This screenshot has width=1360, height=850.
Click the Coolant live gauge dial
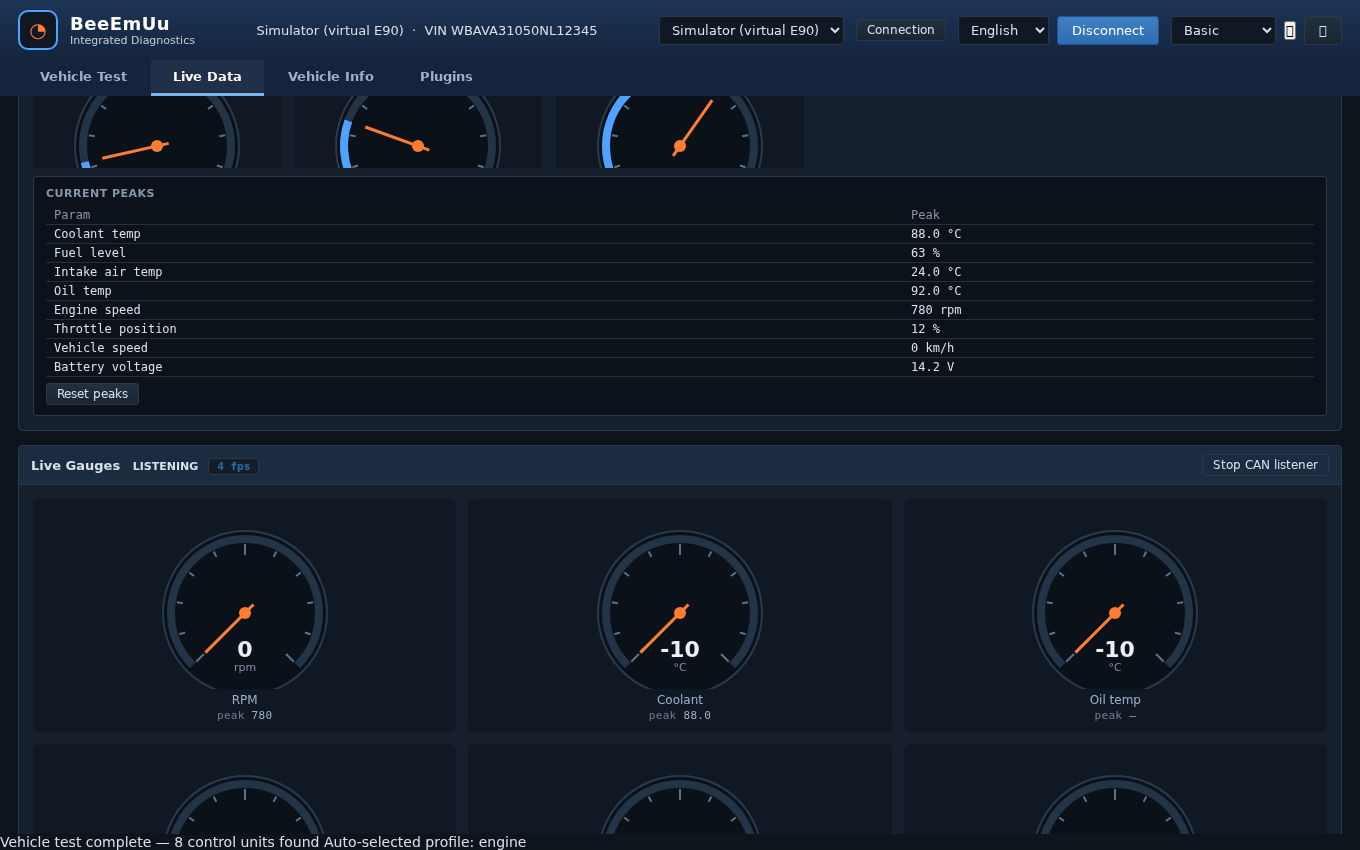680,610
